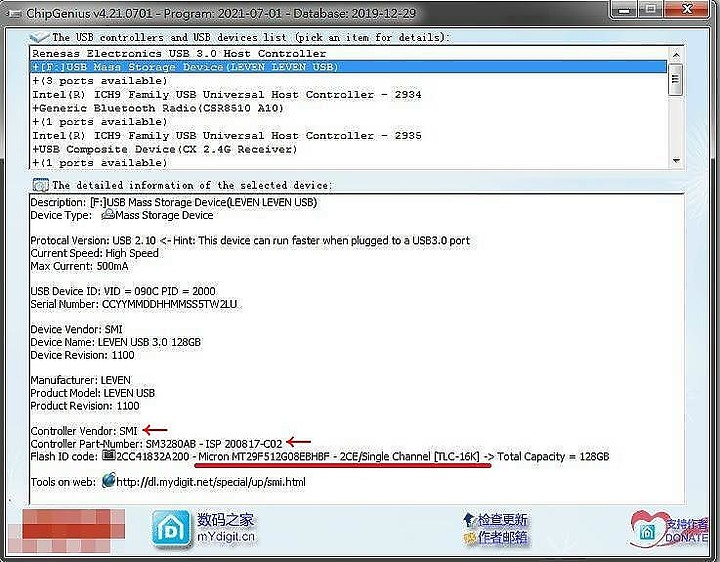Select Intel ICH9 Host Controller 2934 row
The width and height of the screenshot is (720, 562).
[348, 95]
